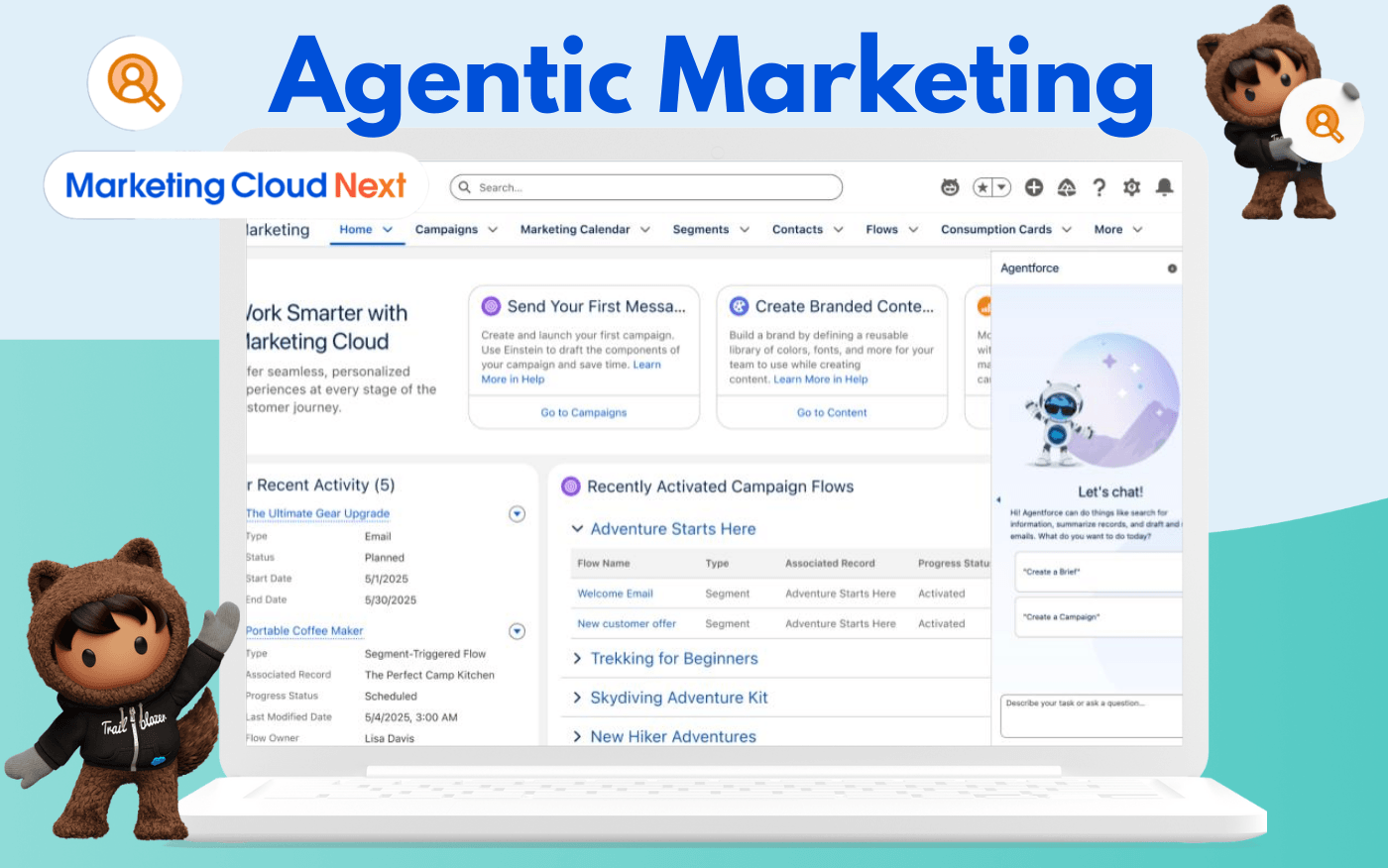Close the Agentforce panel via its top icon
The height and width of the screenshot is (868, 1388).
(x=1174, y=268)
